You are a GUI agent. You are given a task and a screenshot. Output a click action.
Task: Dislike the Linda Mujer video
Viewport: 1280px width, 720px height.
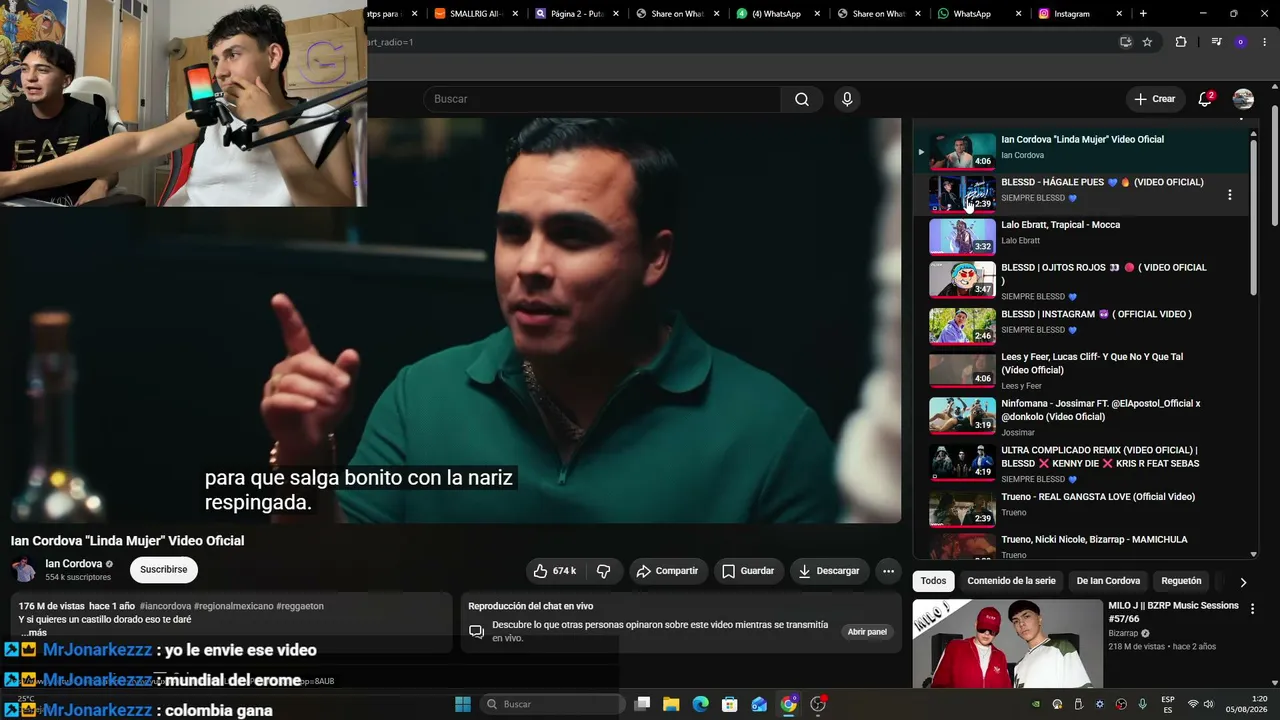pyautogui.click(x=604, y=571)
